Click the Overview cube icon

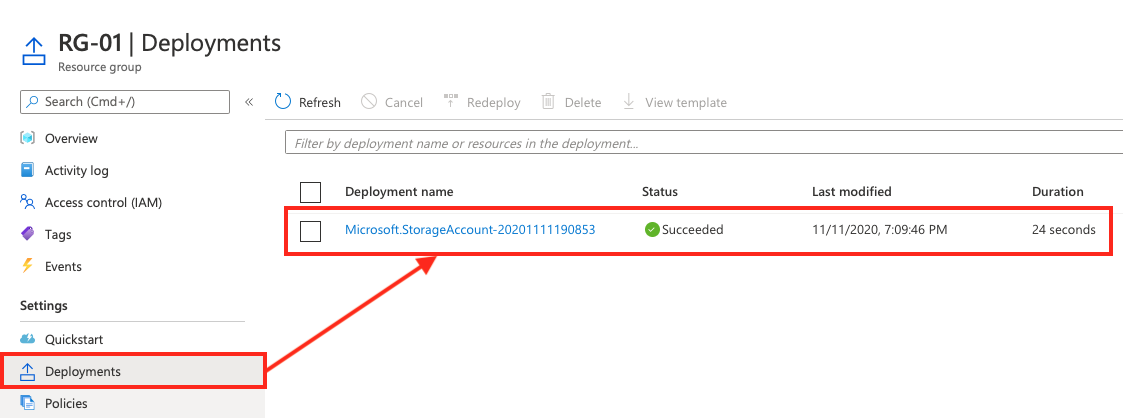pos(28,138)
